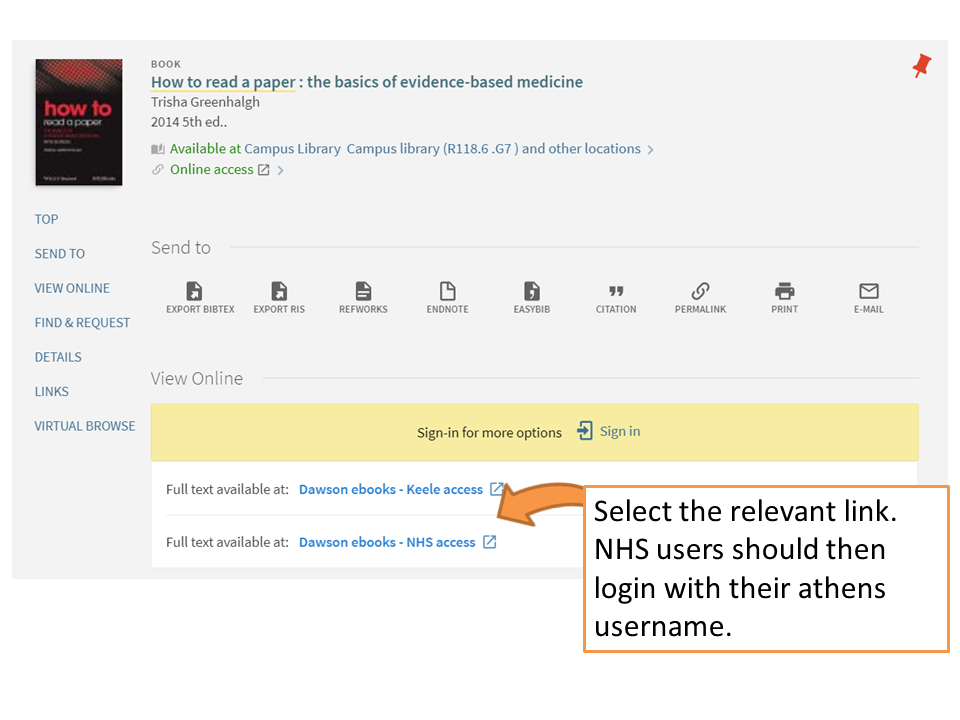This screenshot has height=720, width=960.
Task: Send record to RefWorks
Action: click(362, 291)
